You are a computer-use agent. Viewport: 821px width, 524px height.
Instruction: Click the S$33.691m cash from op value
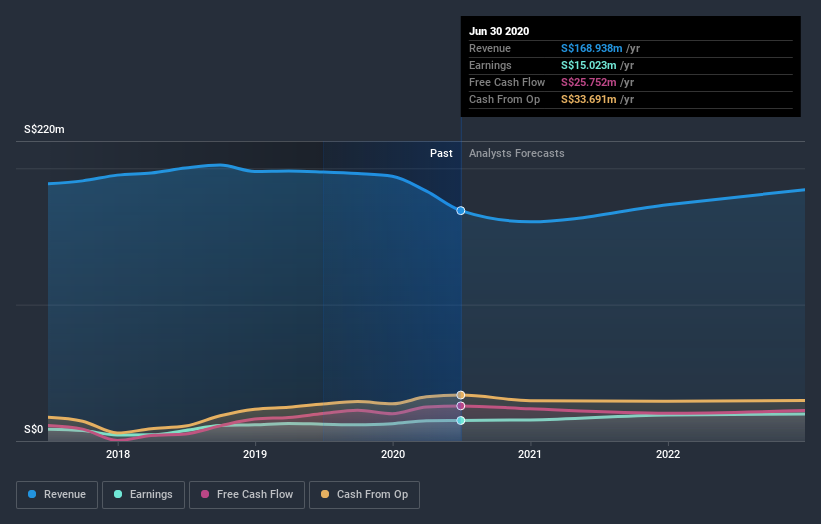click(x=589, y=99)
